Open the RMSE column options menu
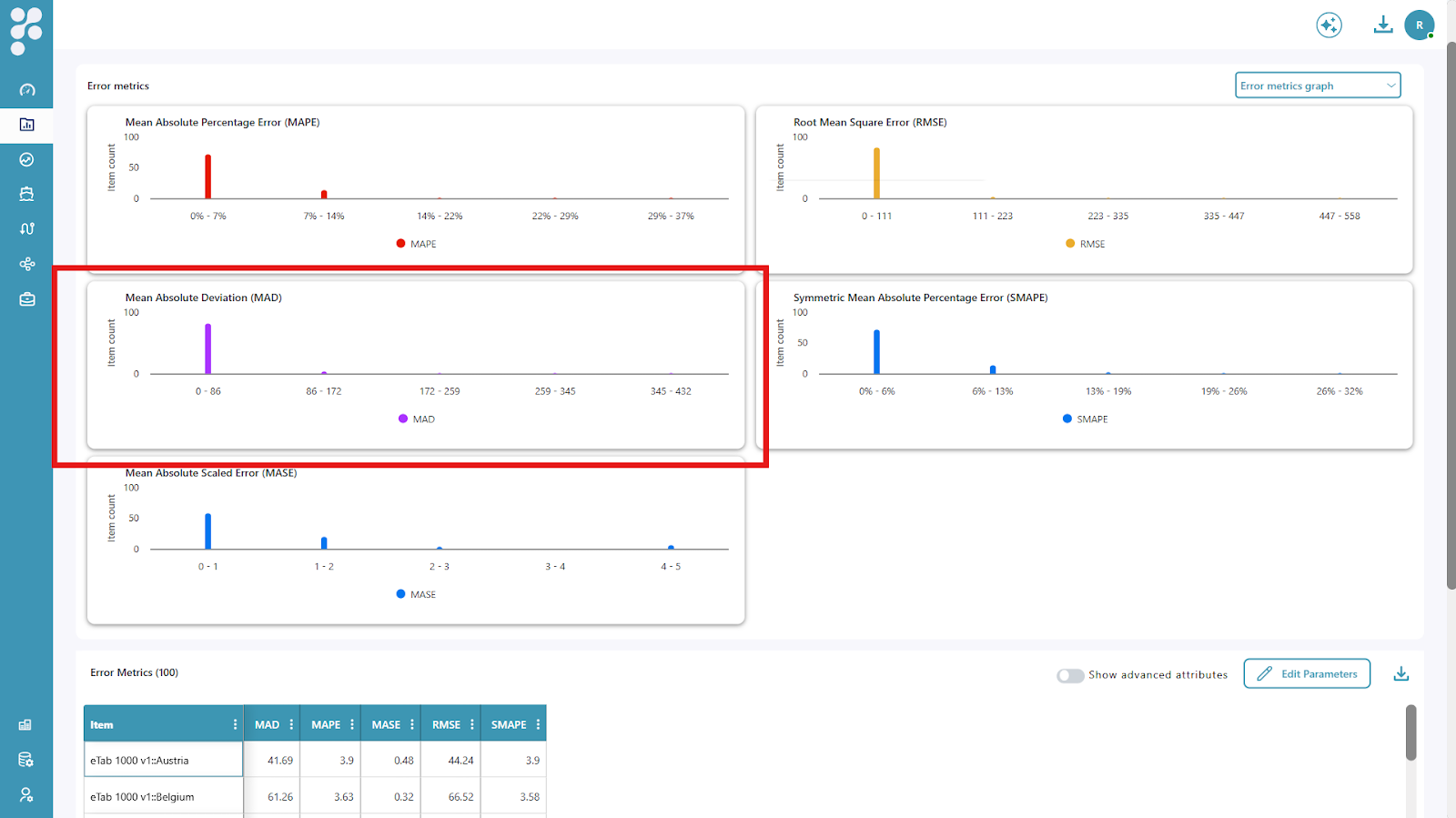This screenshot has width=1456, height=818. click(472, 725)
